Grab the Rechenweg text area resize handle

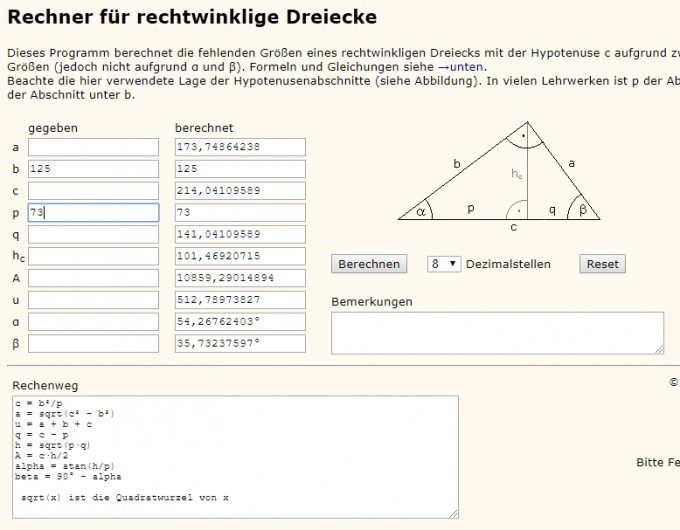point(454,514)
